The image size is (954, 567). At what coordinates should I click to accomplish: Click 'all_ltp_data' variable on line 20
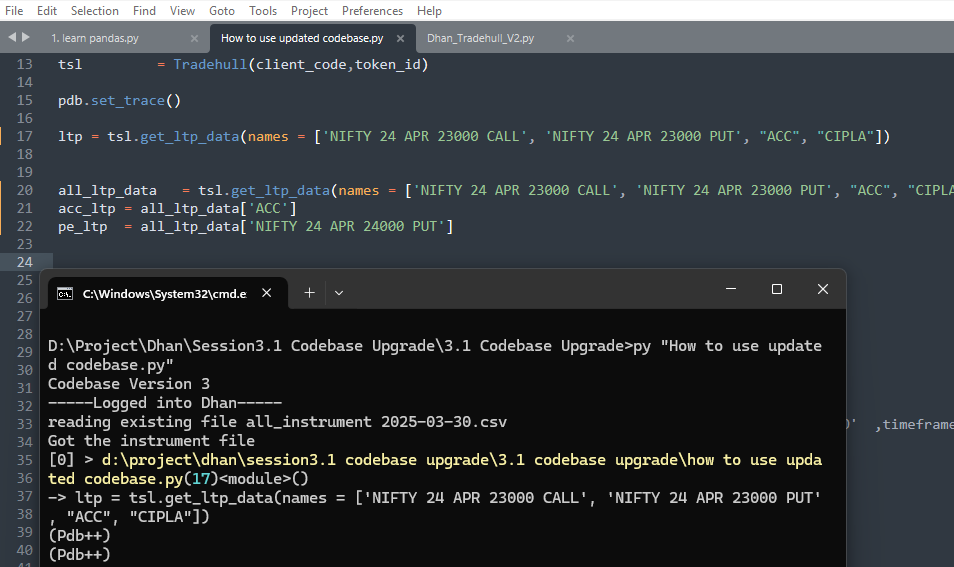coord(107,190)
